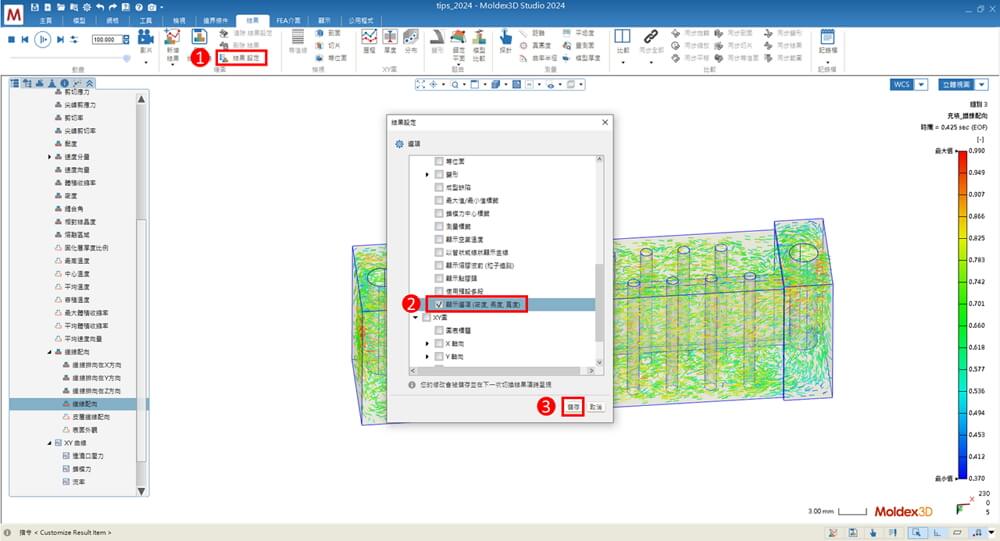1000x541 pixels.
Task: Click the zoom-fit icon in viewport toolbar
Action: point(420,84)
